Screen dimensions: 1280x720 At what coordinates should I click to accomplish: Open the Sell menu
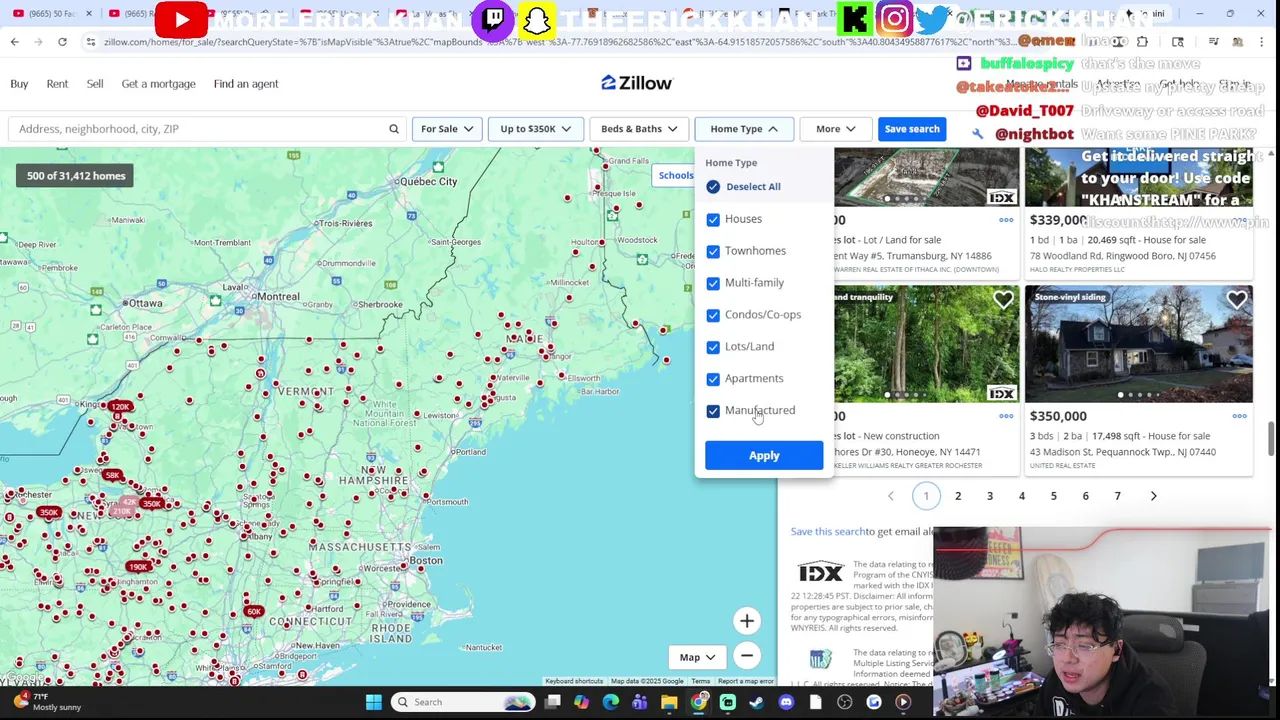point(95,84)
